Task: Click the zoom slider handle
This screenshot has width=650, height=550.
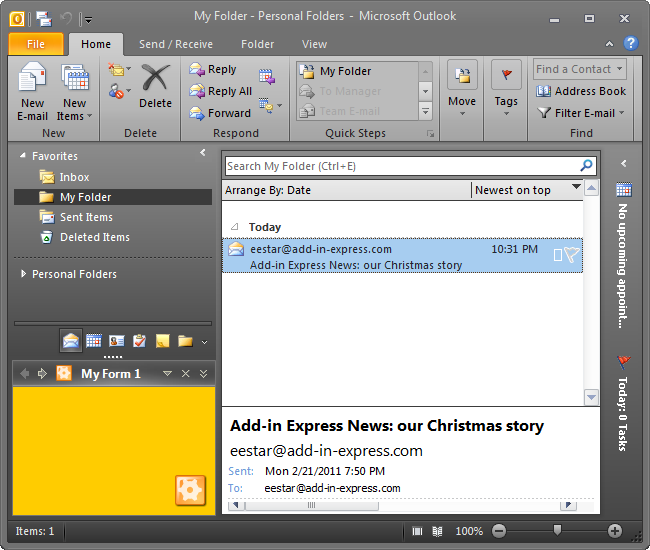Action: click(x=558, y=530)
